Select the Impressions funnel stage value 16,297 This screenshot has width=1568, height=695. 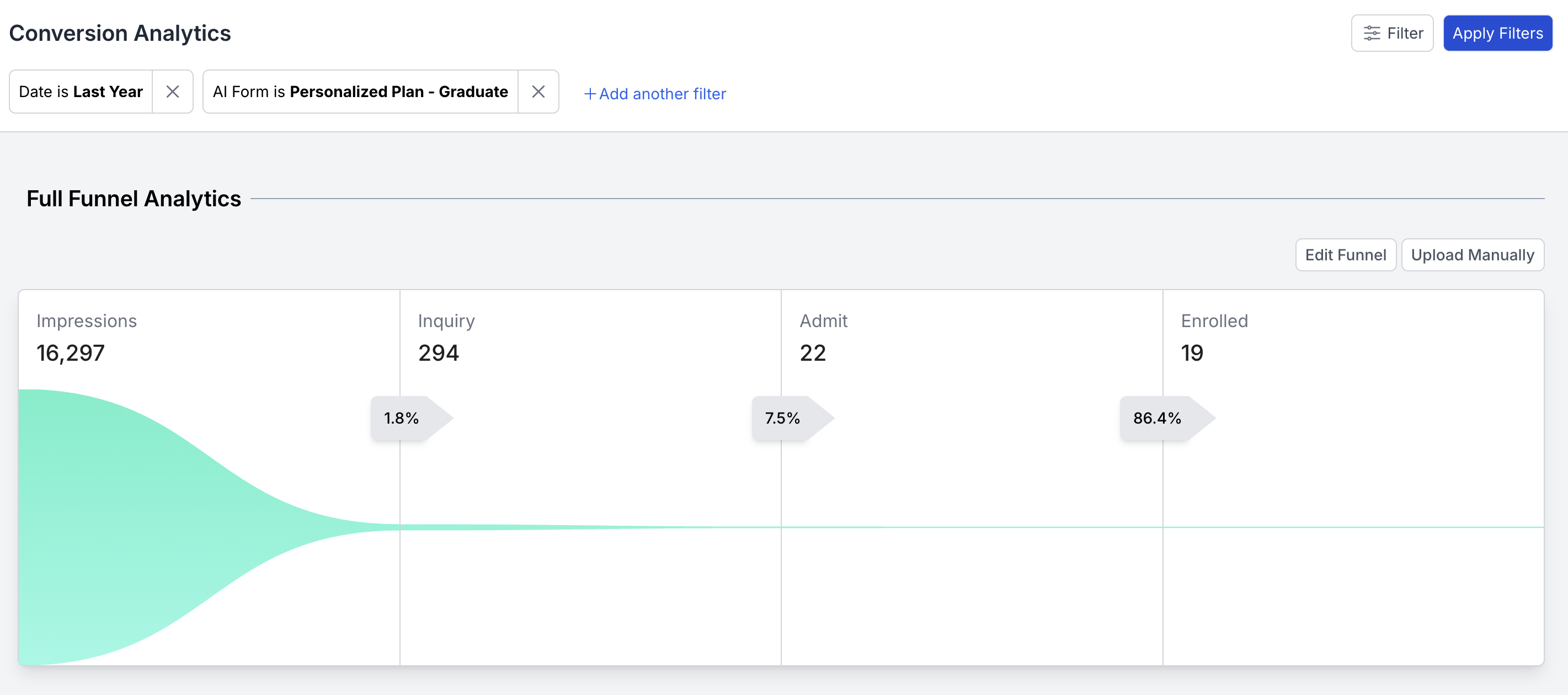pos(71,353)
